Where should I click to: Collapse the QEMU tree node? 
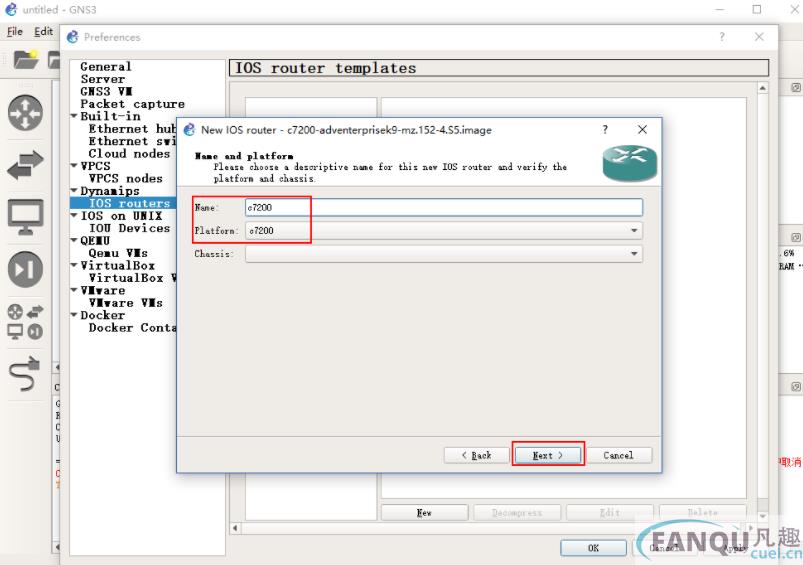point(74,240)
